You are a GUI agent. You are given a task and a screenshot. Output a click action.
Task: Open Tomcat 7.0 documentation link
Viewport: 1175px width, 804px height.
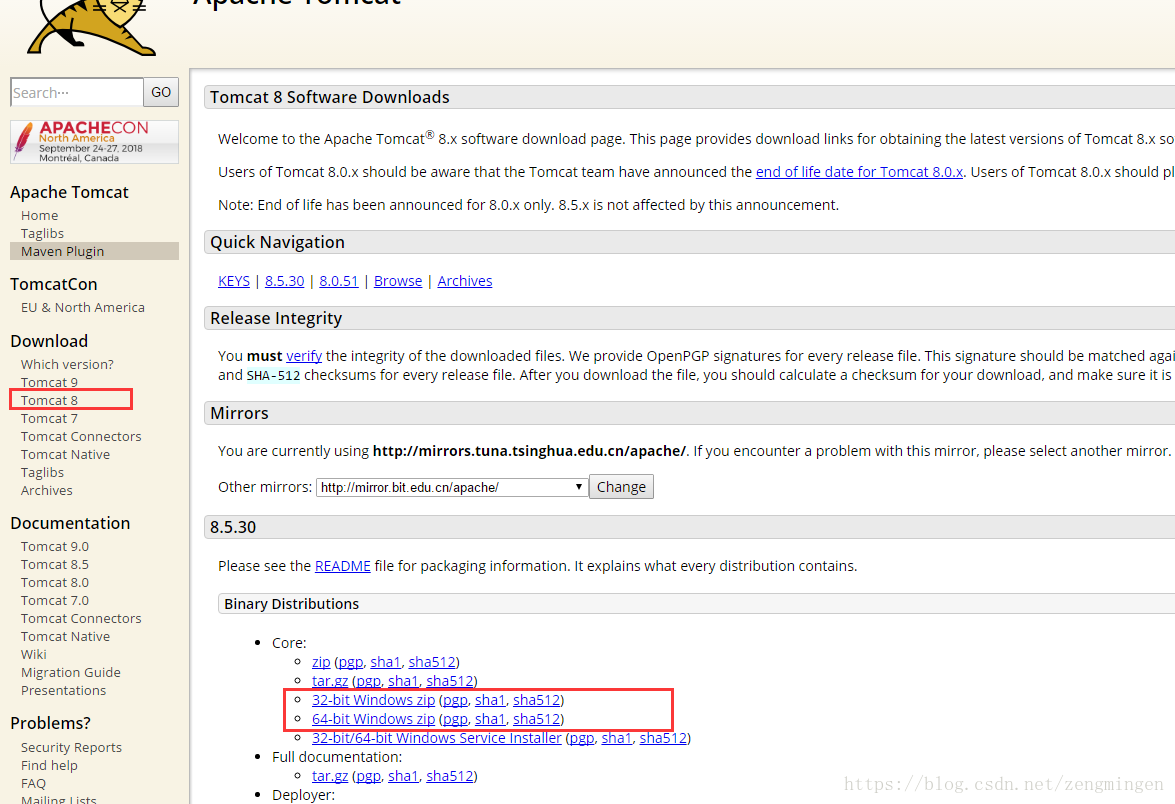(55, 601)
